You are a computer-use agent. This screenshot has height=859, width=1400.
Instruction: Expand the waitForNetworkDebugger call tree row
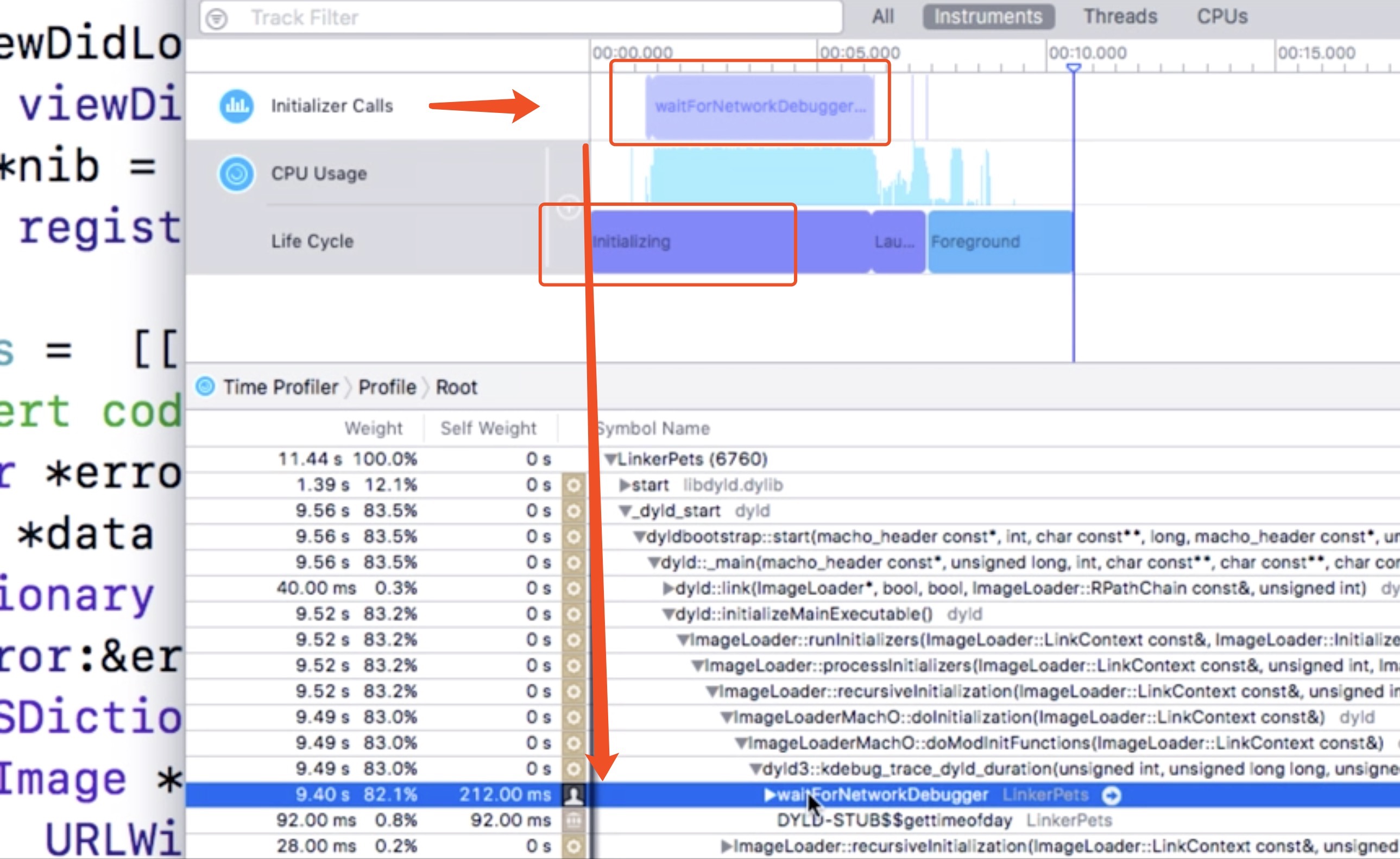(770, 795)
